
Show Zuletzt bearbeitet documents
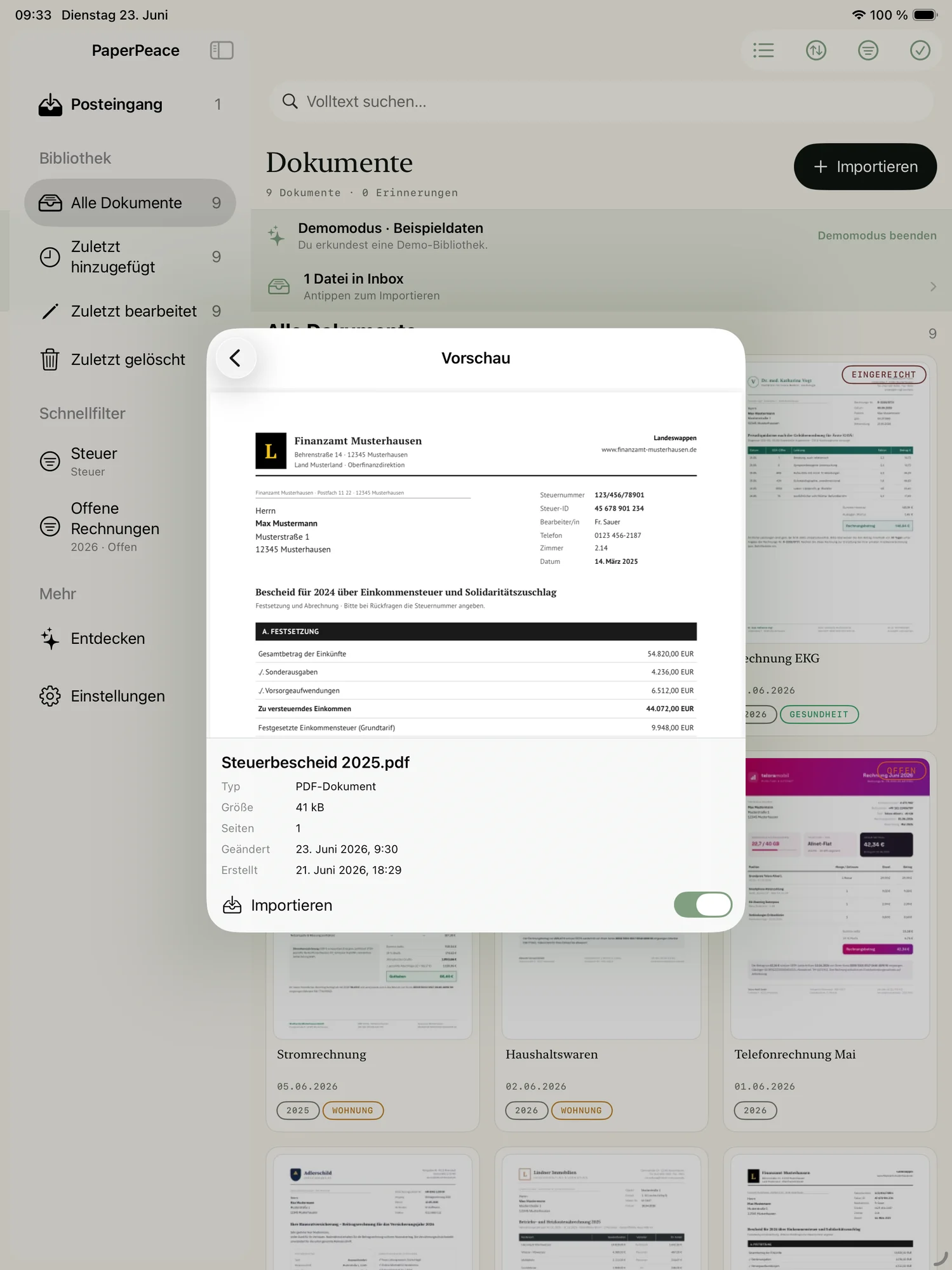tap(130, 311)
